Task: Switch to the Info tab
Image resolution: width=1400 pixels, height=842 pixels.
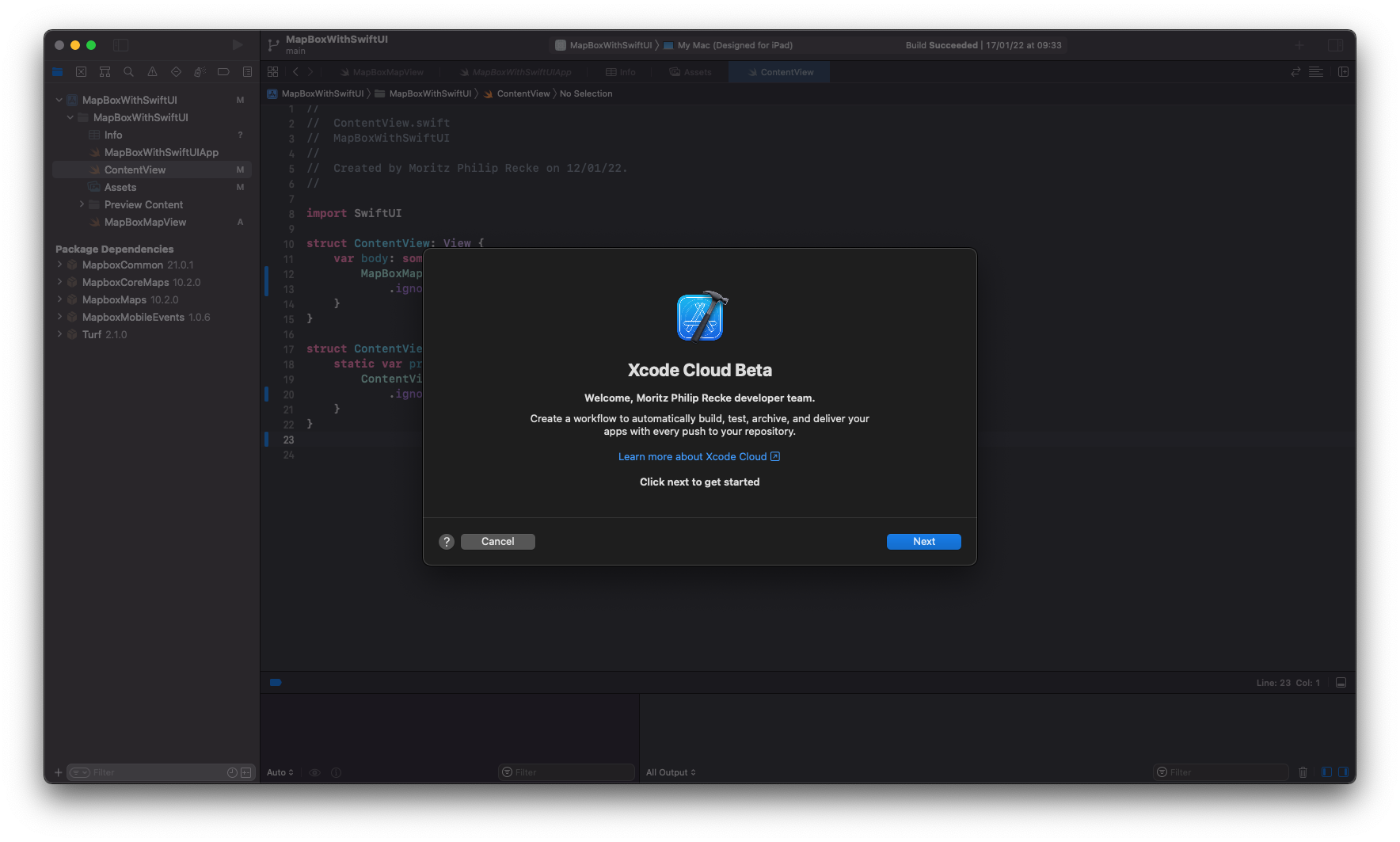Action: pyautogui.click(x=620, y=72)
